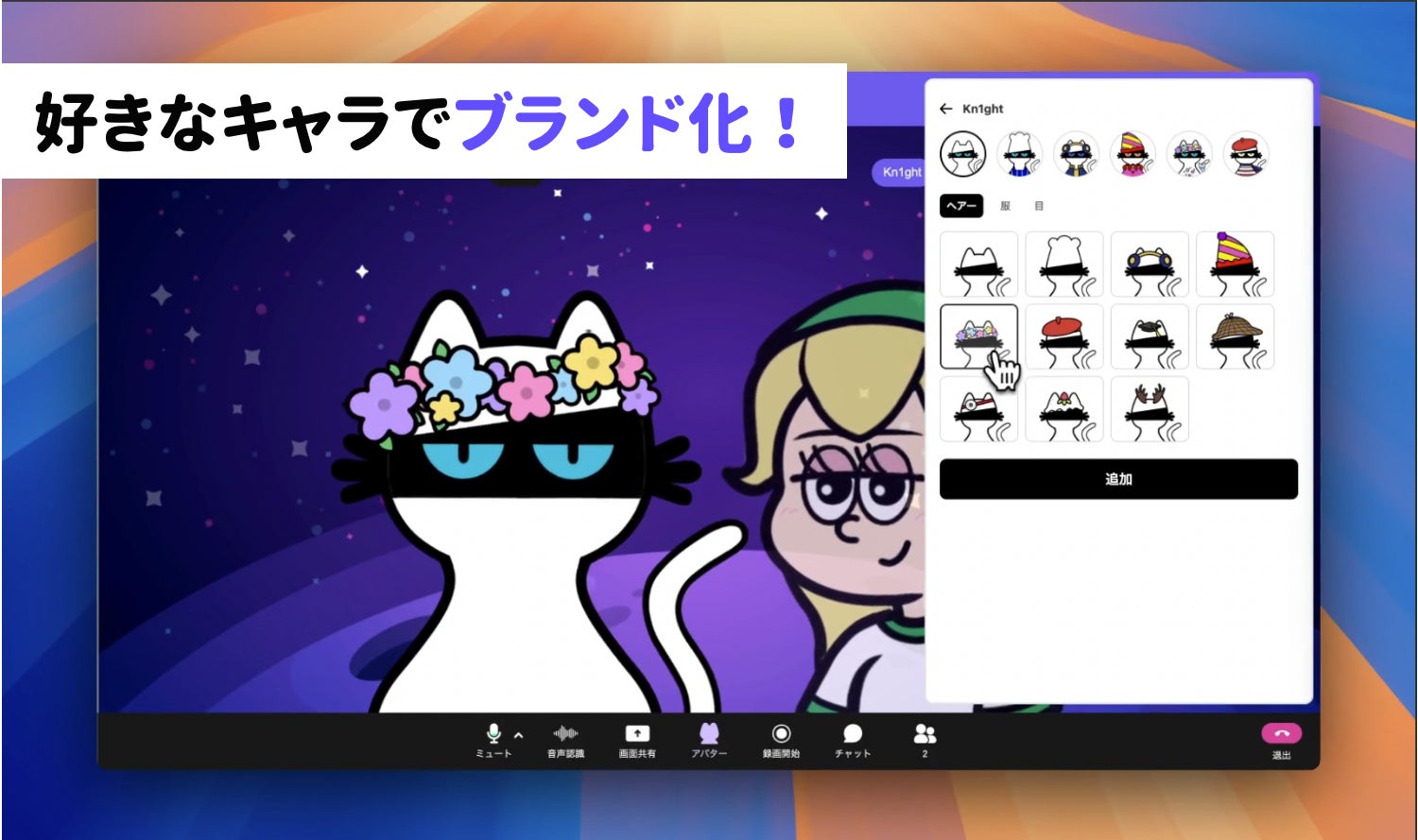This screenshot has width=1418, height=840.
Task: Open 音声認識 speech recognition
Action: [565, 740]
